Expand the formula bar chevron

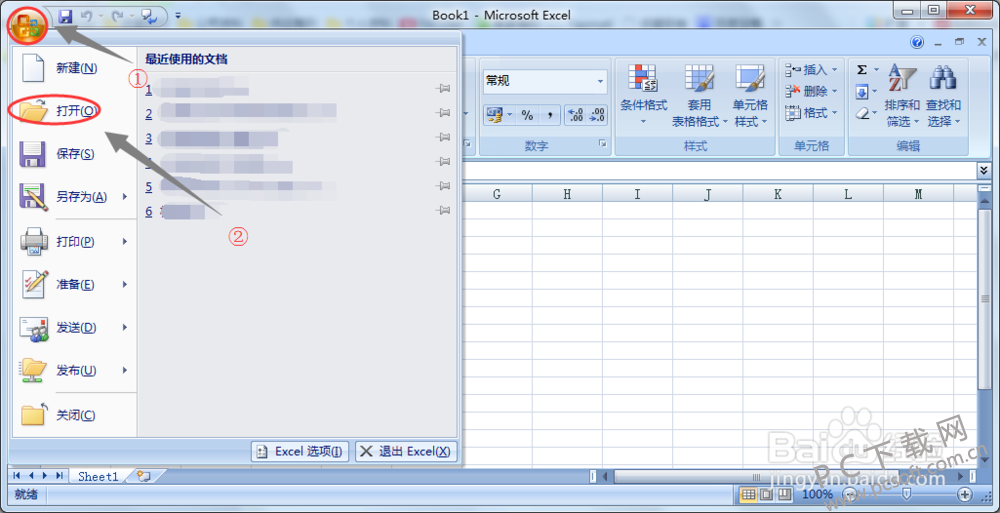tap(984, 170)
